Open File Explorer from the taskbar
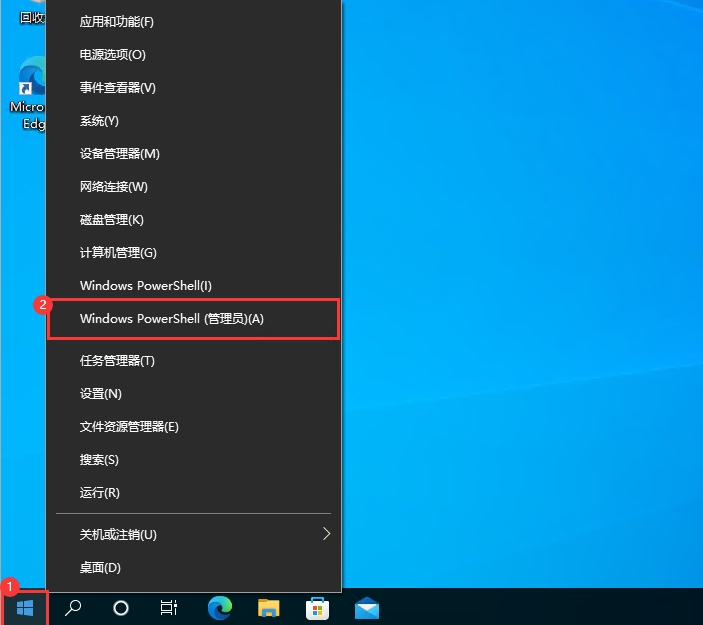Screen dimensions: 703x625 269,608
